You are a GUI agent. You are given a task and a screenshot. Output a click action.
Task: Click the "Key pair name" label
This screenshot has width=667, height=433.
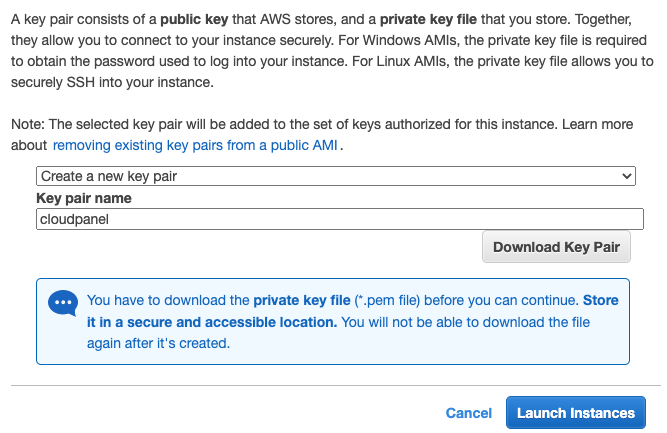84,198
